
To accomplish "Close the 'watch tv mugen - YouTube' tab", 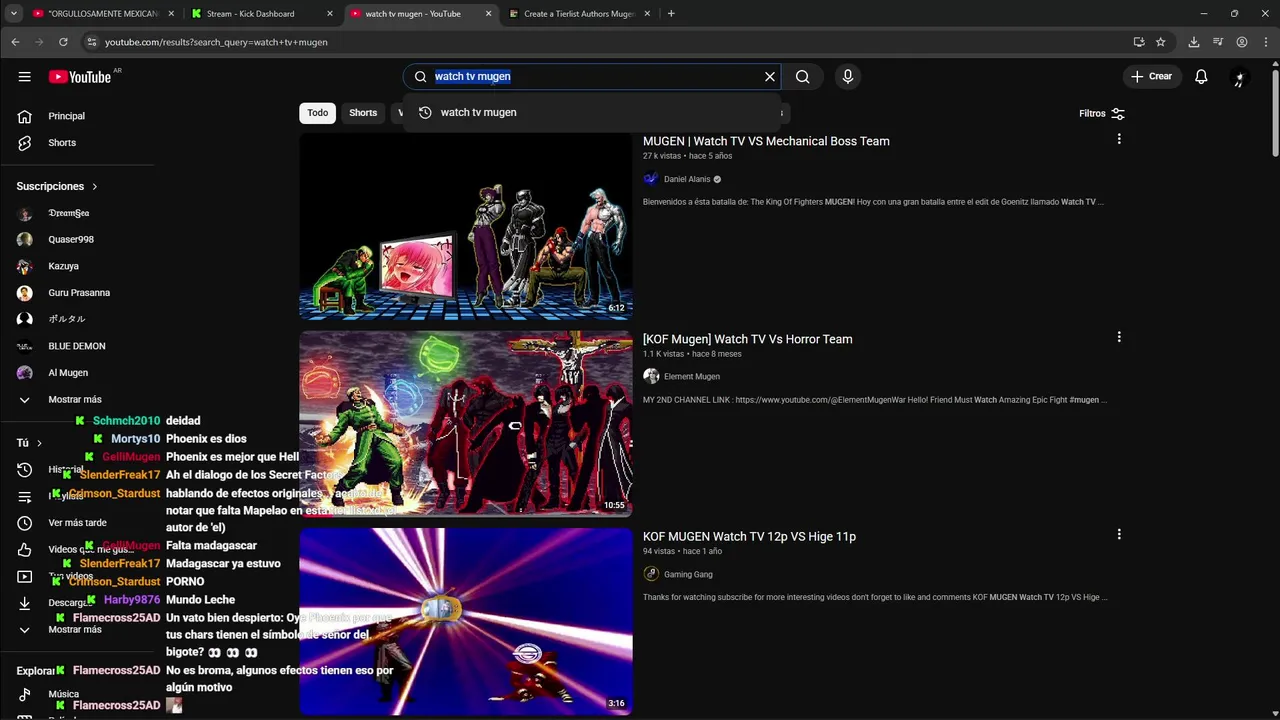I will tap(488, 14).
